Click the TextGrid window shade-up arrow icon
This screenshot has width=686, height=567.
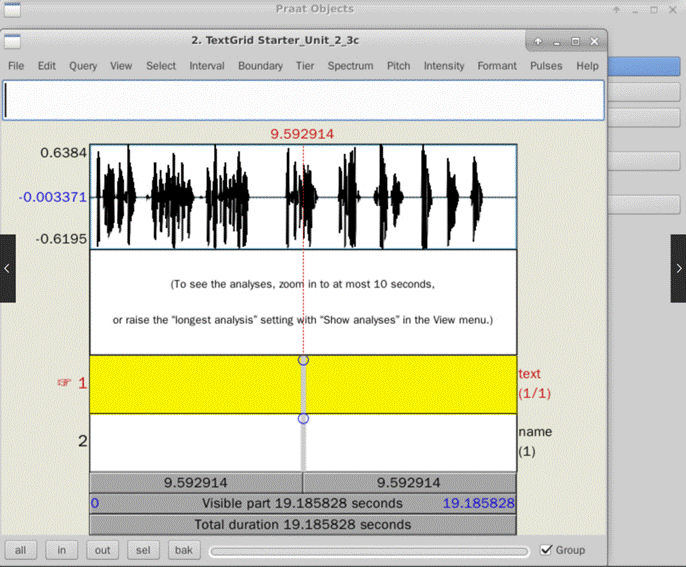538,42
